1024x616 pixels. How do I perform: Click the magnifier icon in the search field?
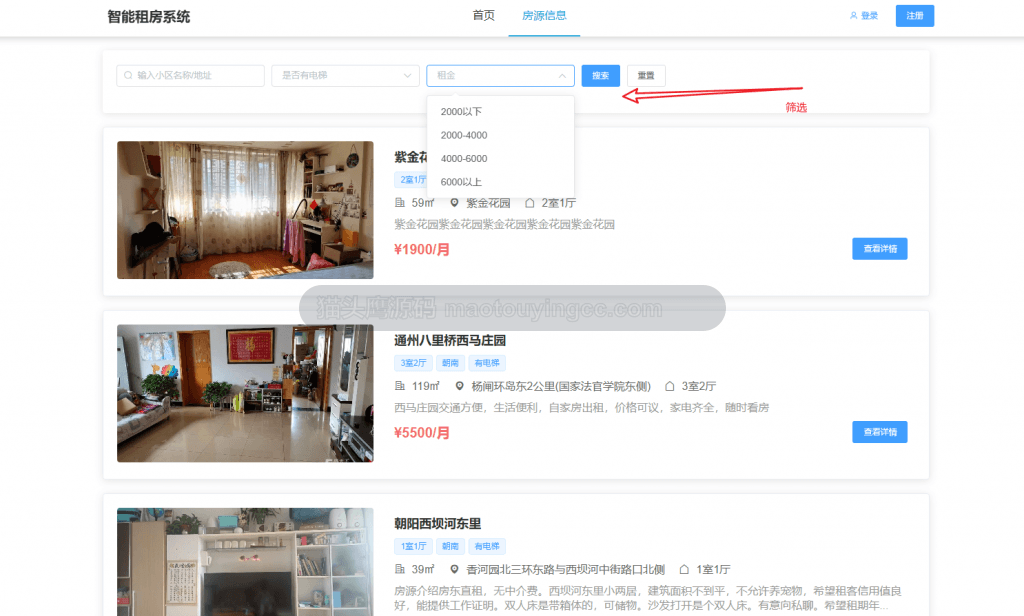pyautogui.click(x=129, y=76)
